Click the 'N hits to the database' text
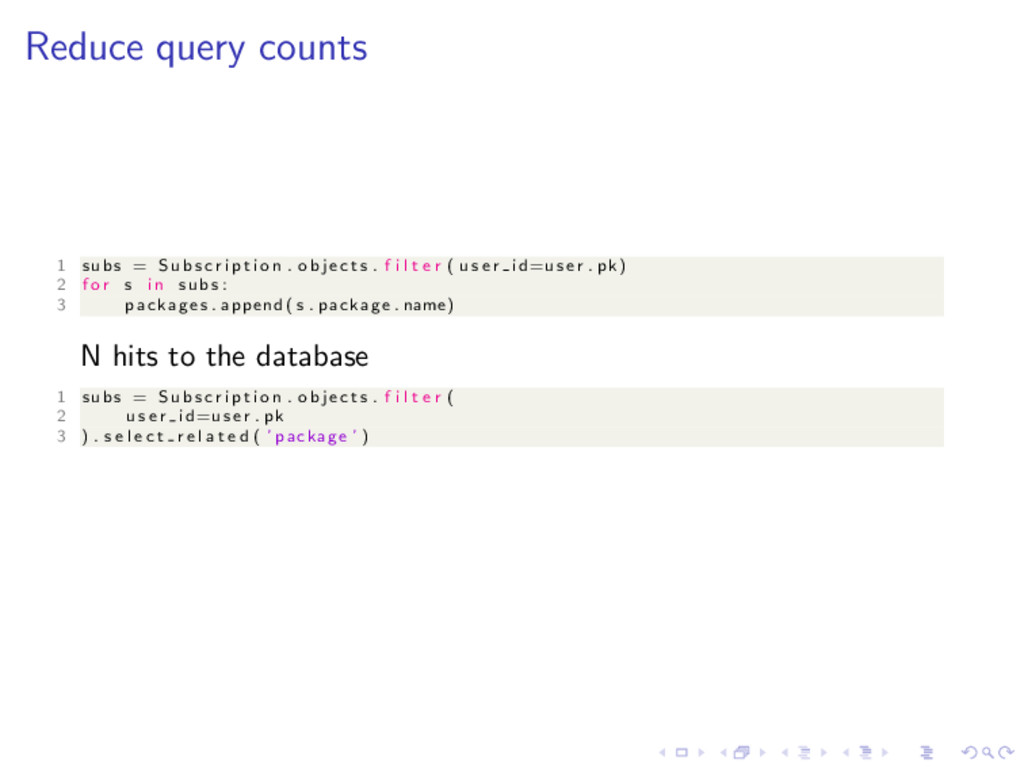Screen dimensions: 1024x768 point(225,357)
